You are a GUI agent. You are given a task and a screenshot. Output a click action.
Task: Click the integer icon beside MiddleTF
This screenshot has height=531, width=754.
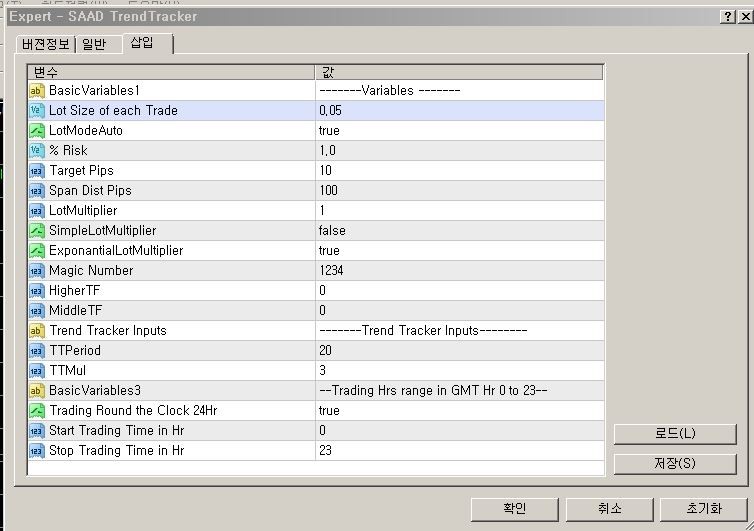click(37, 311)
